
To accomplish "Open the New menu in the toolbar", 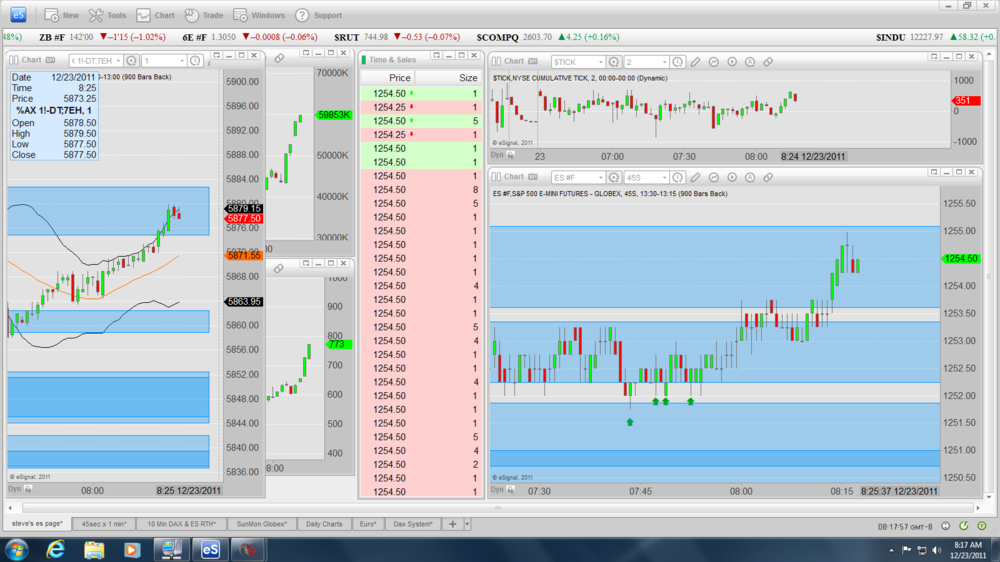I will click(62, 15).
